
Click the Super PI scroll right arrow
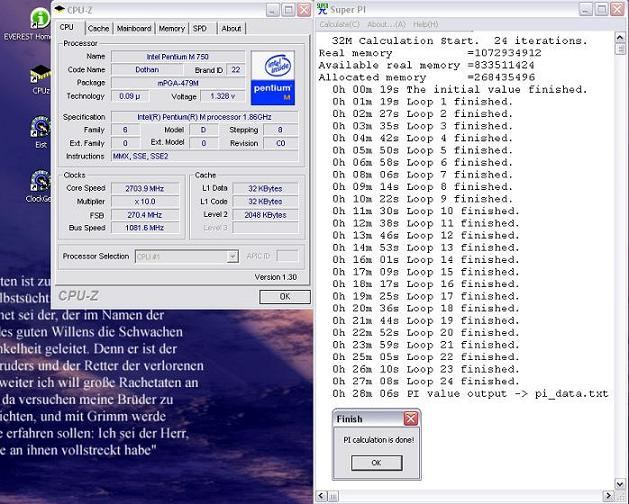tap(609, 496)
